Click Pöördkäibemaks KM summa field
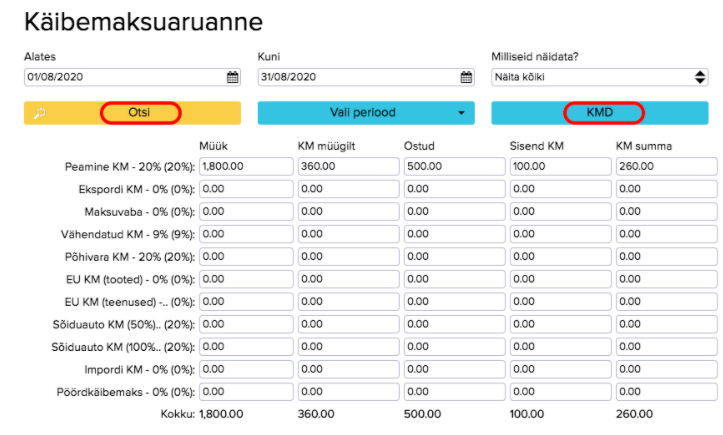Image resolution: width=723 pixels, height=435 pixels. (x=667, y=393)
